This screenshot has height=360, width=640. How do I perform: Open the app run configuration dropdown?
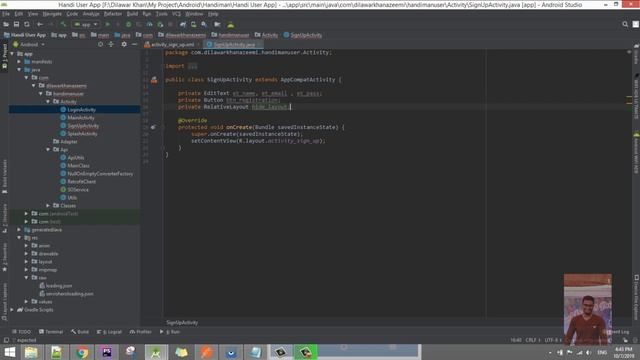coord(86,24)
